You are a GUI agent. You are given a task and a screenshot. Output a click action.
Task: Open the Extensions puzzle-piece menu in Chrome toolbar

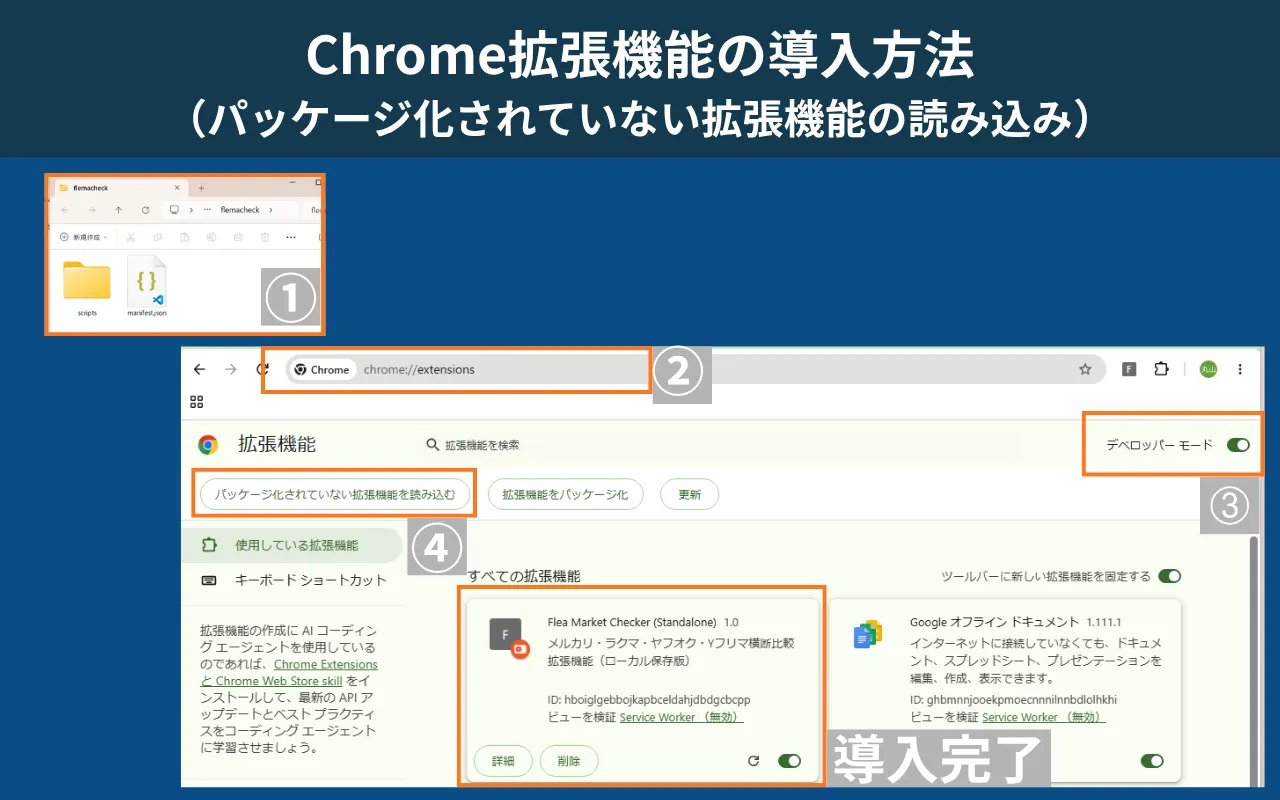(1161, 369)
